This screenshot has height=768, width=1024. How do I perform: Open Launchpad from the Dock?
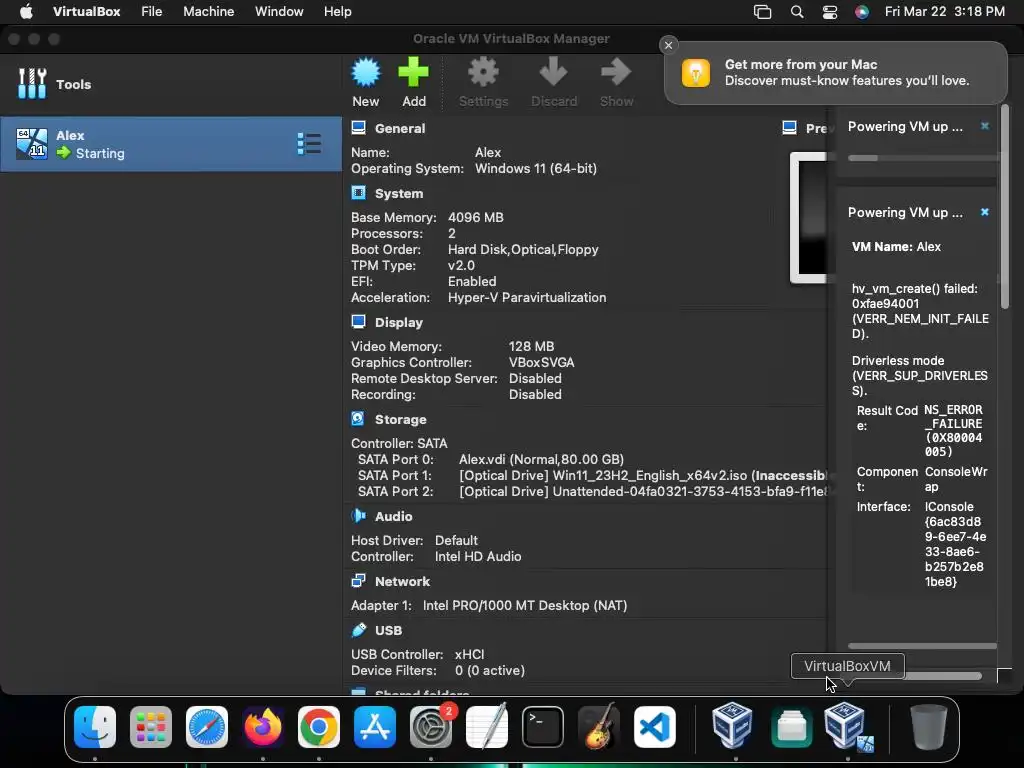coord(151,727)
